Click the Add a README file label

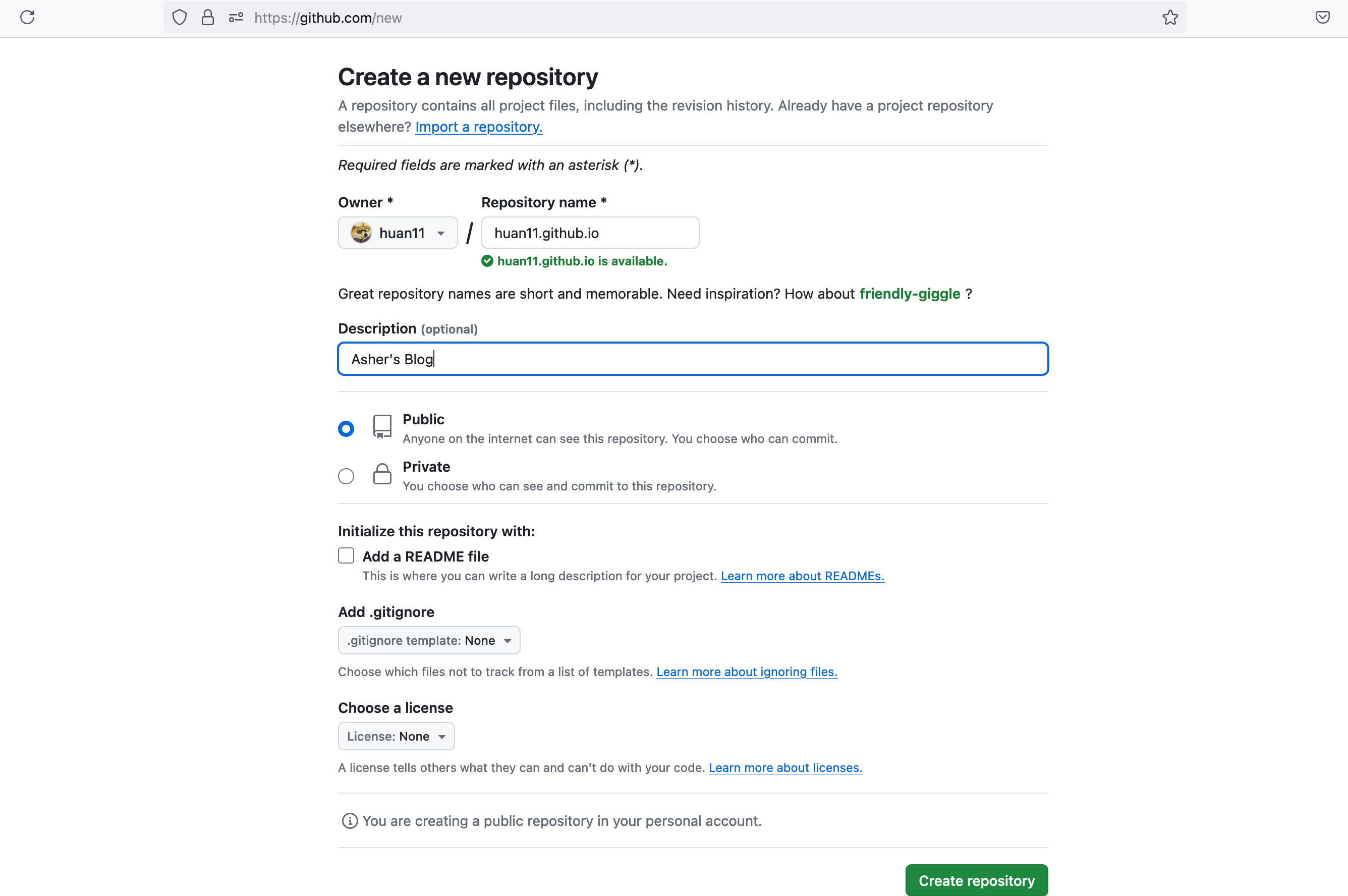[x=426, y=556]
